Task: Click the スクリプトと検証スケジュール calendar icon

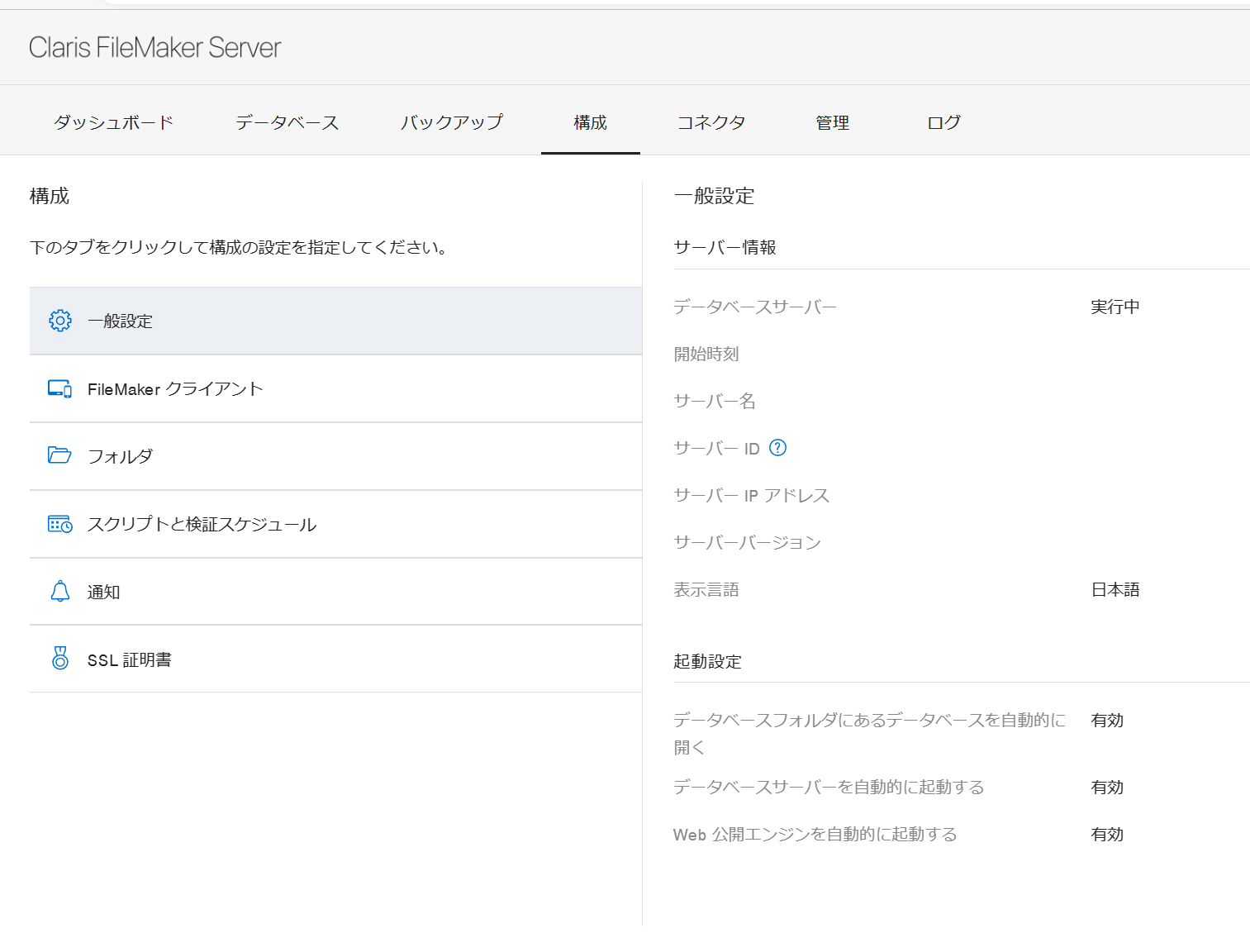Action: tap(59, 524)
